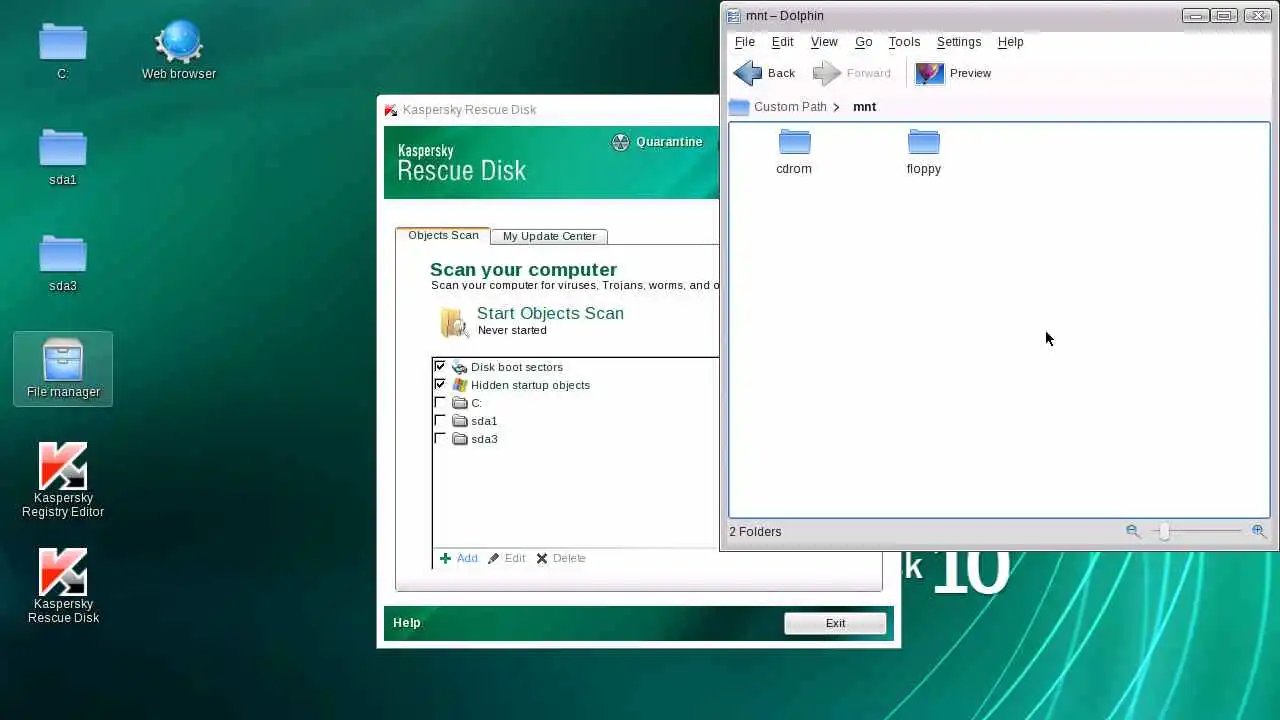Click the Help link in Kaspersky footer
Image resolution: width=1280 pixels, height=720 pixels.
coord(407,623)
